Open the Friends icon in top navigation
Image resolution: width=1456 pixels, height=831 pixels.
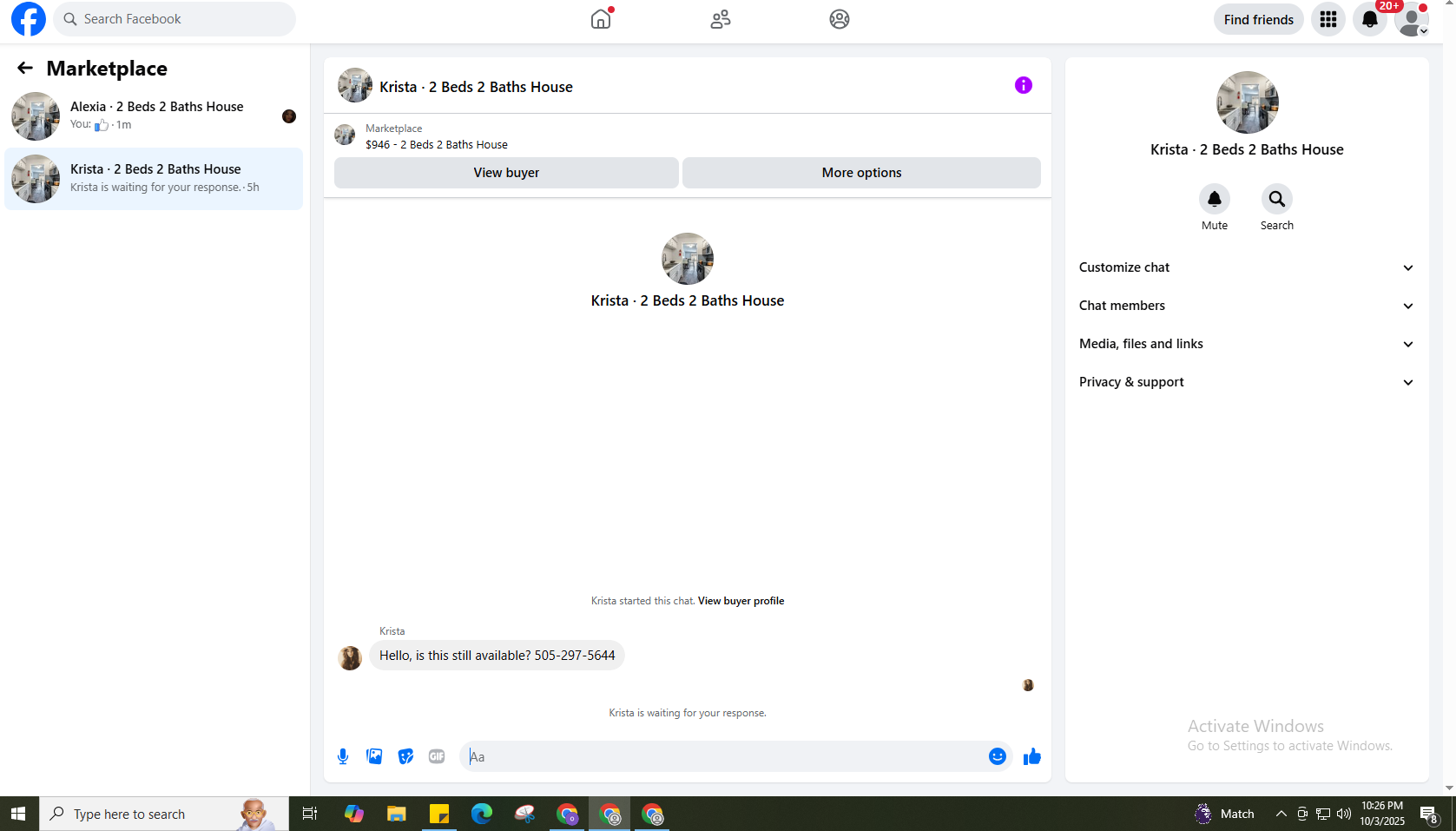coord(720,19)
